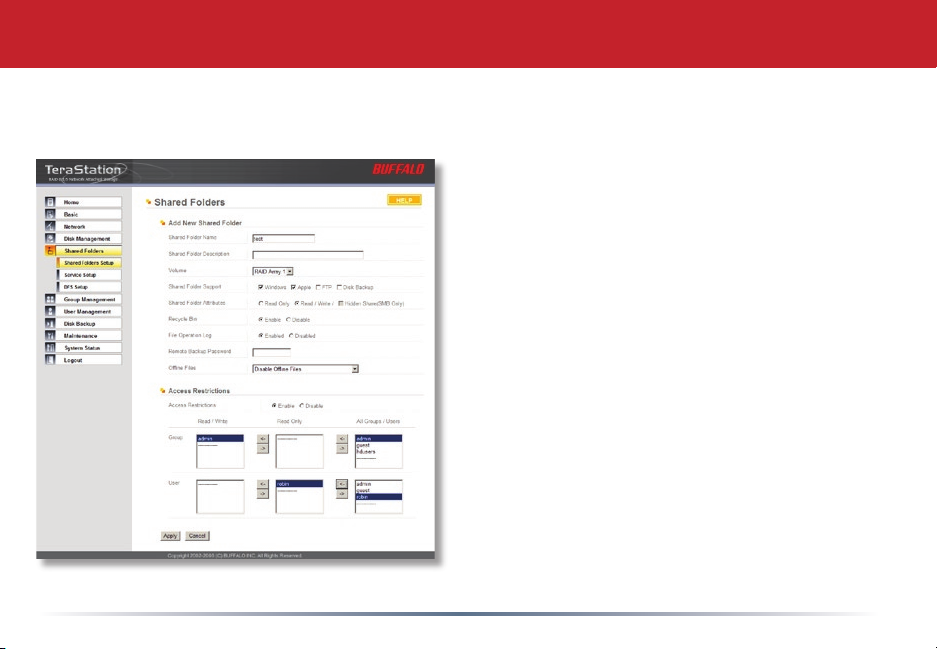Open the System Status menu item

(84, 348)
